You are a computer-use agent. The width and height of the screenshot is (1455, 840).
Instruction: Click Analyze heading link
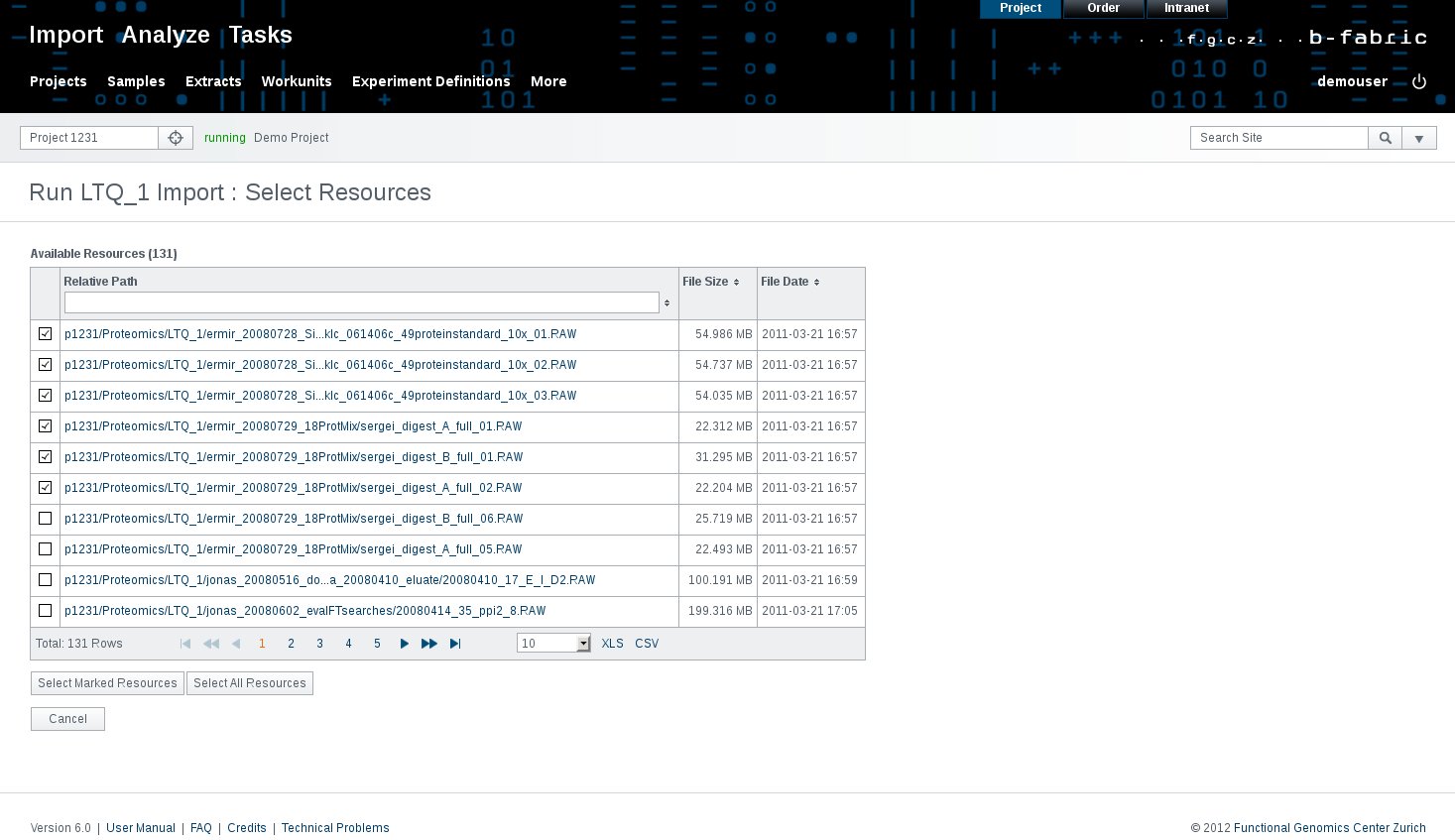(x=166, y=35)
